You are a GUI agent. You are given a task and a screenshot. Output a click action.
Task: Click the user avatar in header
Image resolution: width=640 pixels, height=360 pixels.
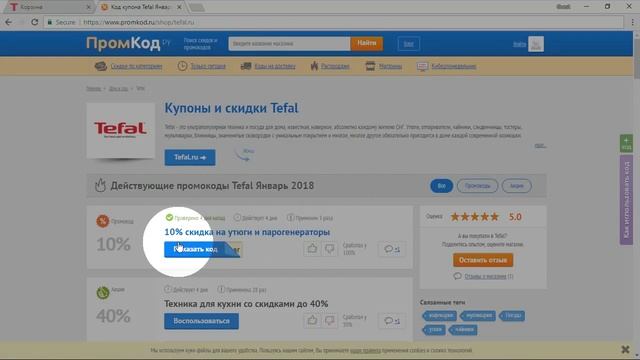pyautogui.click(x=536, y=44)
